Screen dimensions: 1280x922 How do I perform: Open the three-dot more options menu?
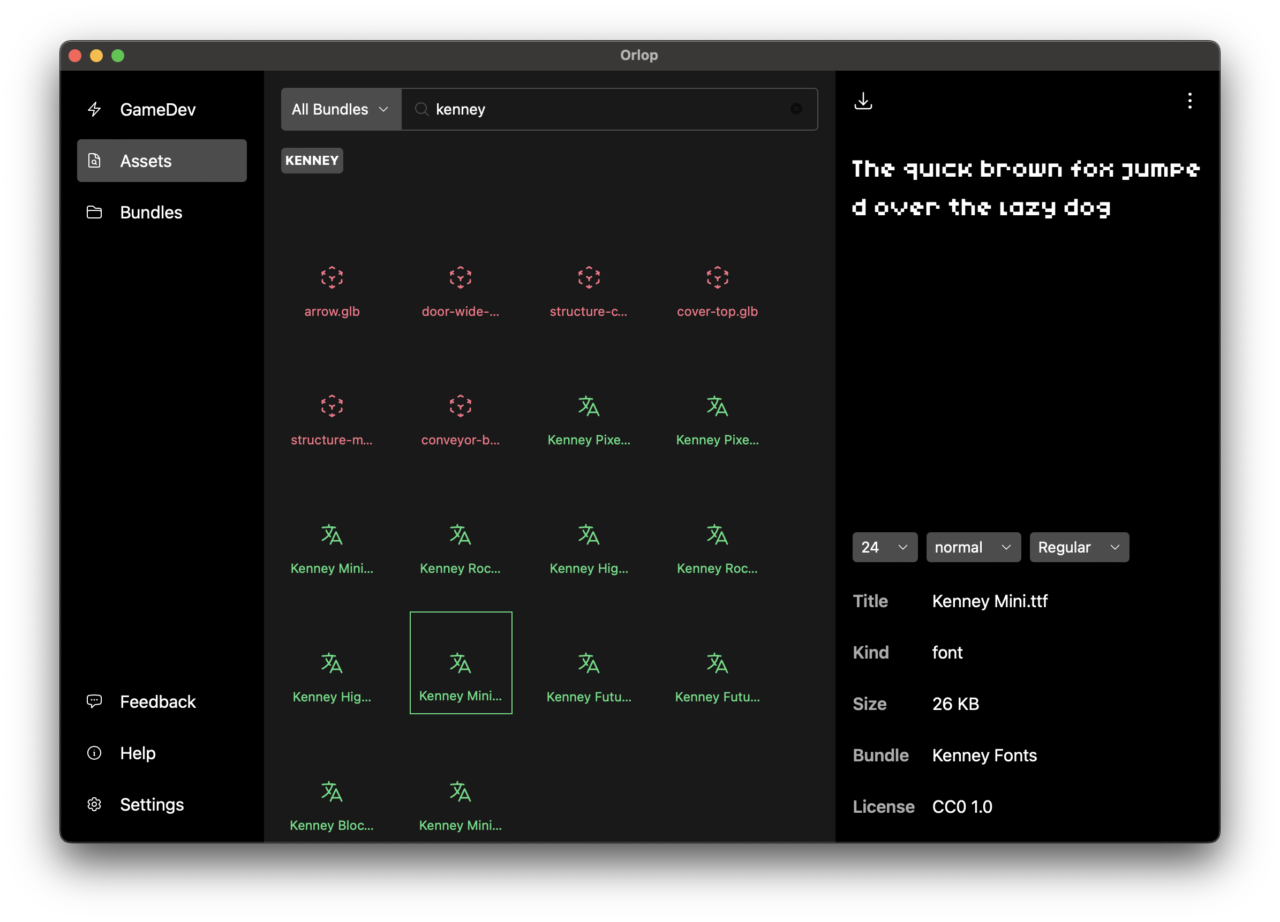[1189, 101]
